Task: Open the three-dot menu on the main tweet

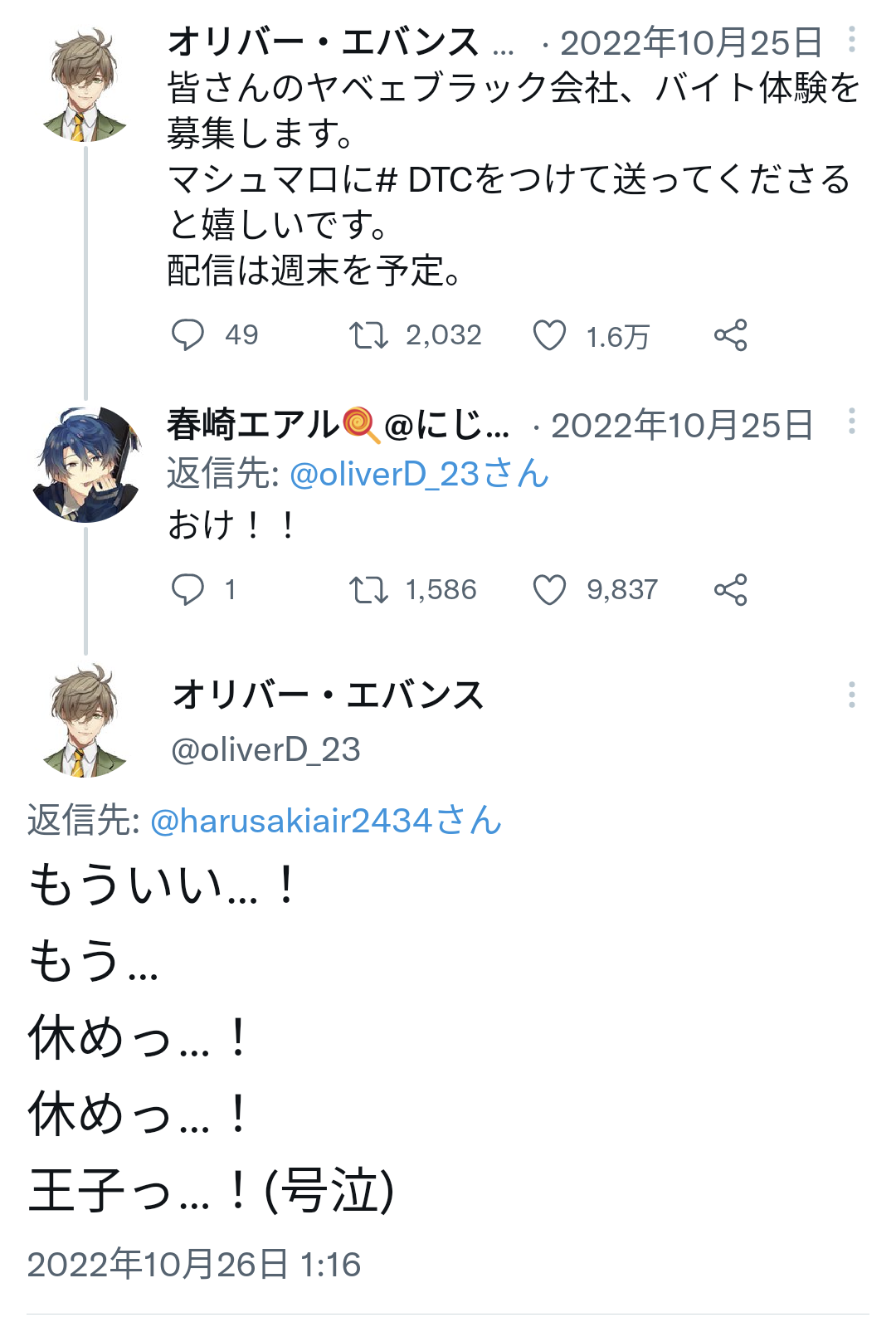Action: (x=852, y=695)
